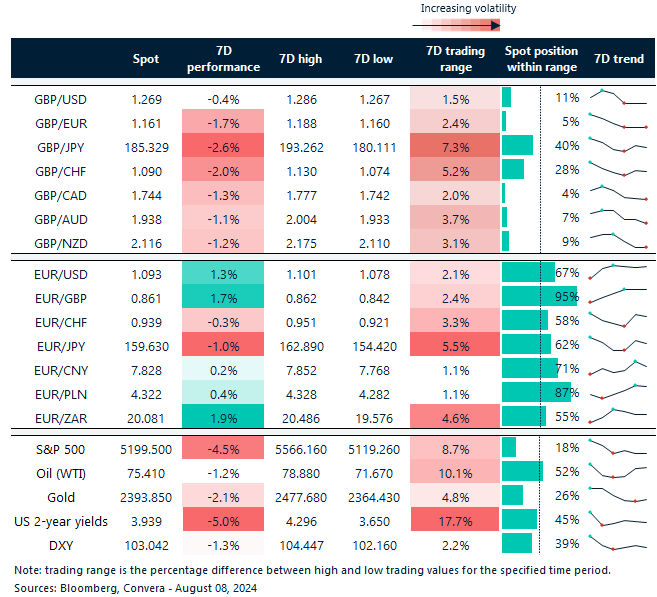The height and width of the screenshot is (597, 657).
Task: Select the EUR/CHF row label
Action: [x=61, y=323]
